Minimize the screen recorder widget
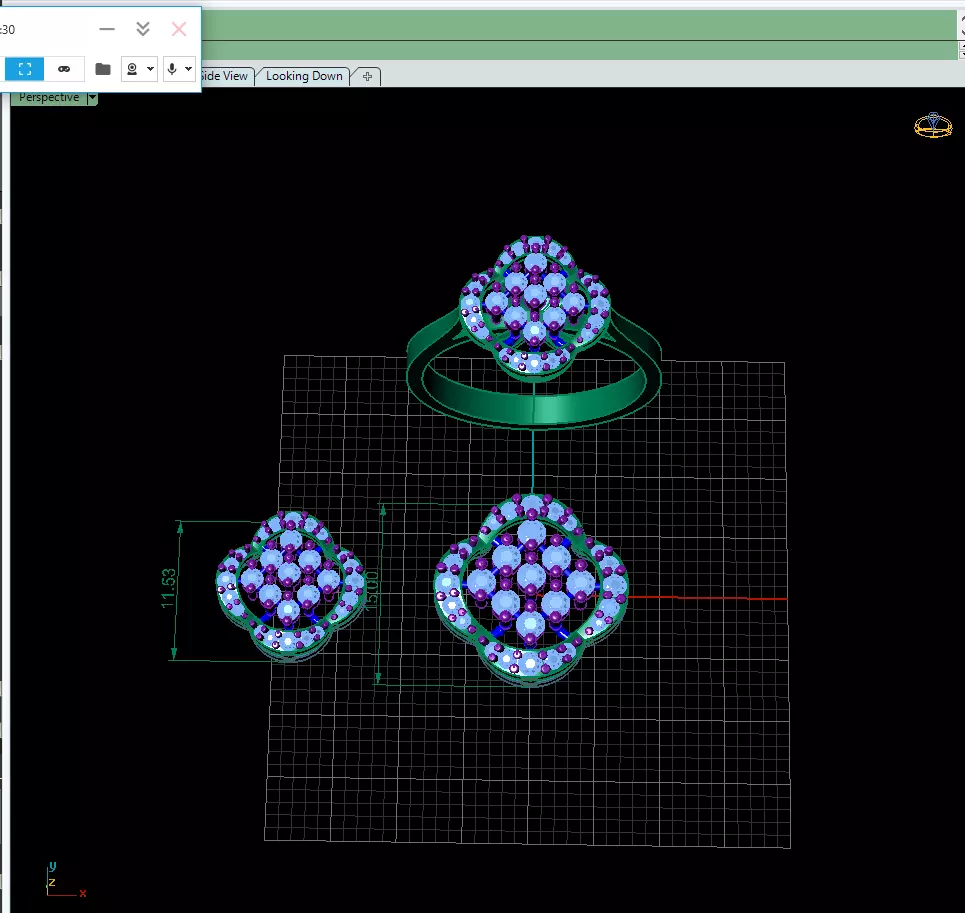 point(107,29)
